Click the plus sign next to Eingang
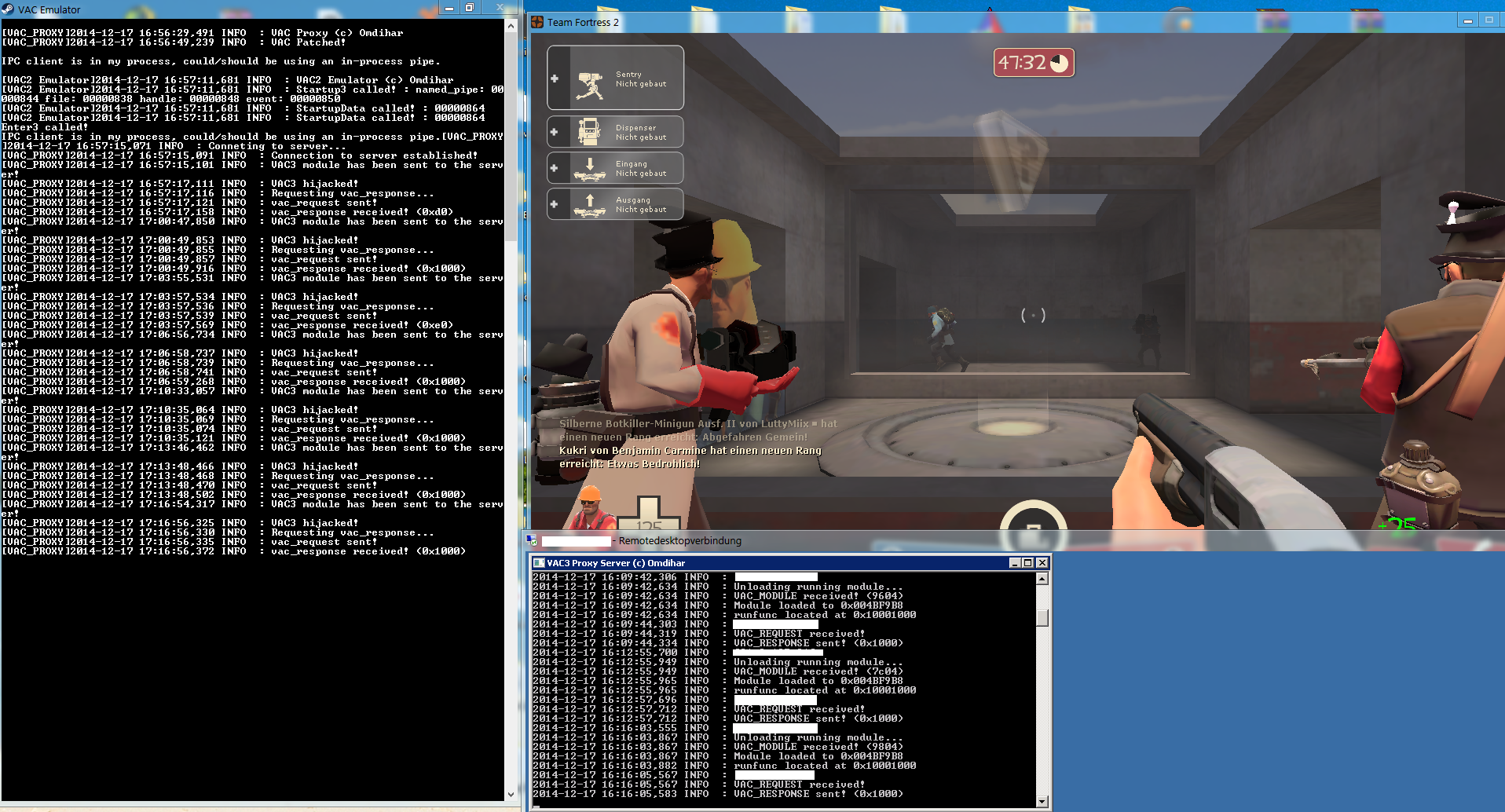 click(555, 168)
